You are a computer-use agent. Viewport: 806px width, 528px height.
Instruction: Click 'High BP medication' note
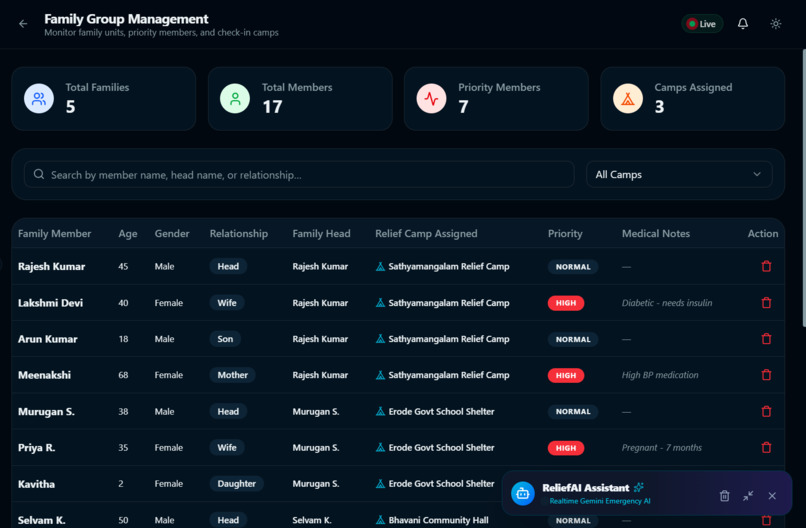point(660,375)
